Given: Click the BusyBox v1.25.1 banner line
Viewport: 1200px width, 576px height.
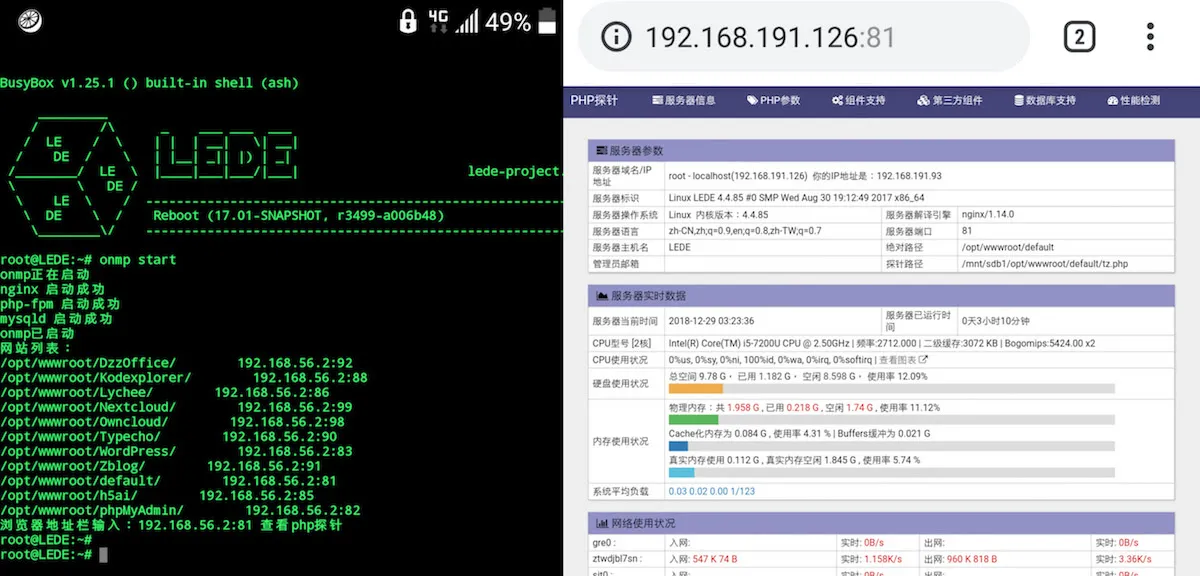Looking at the screenshot, I should coord(150,83).
